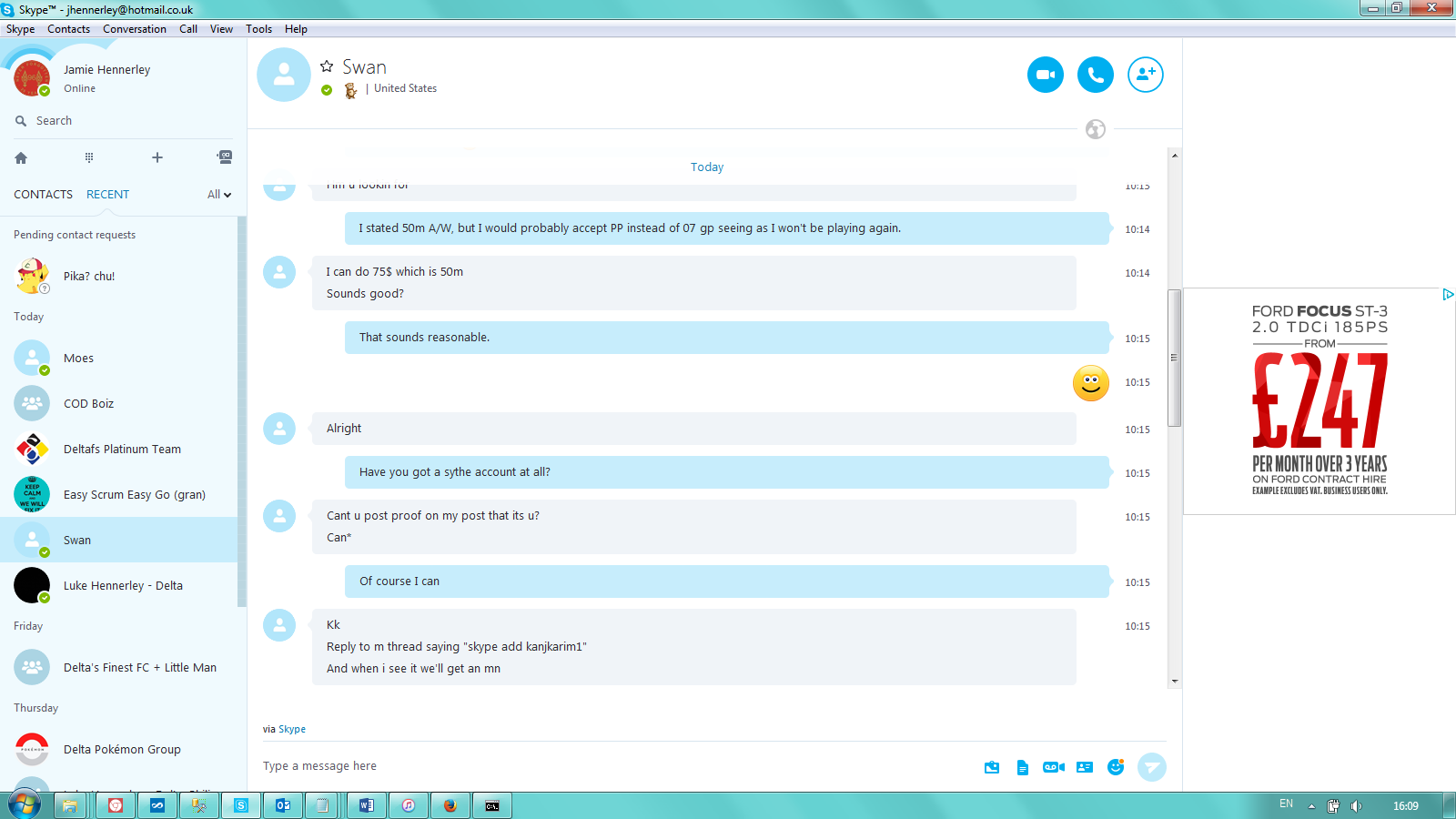Viewport: 1456px width, 819px height.
Task: Open the Conversation menu
Action: click(135, 29)
